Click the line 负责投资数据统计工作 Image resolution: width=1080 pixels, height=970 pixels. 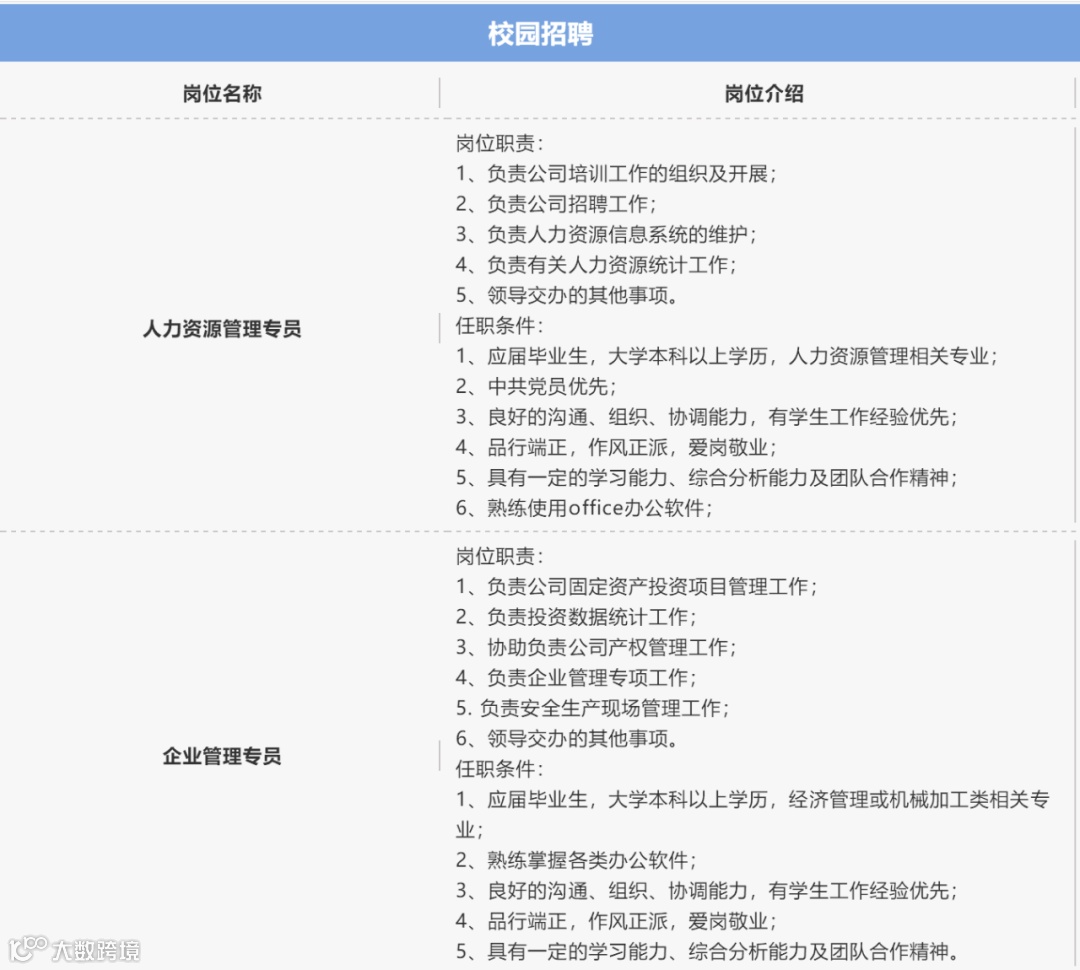click(x=576, y=617)
